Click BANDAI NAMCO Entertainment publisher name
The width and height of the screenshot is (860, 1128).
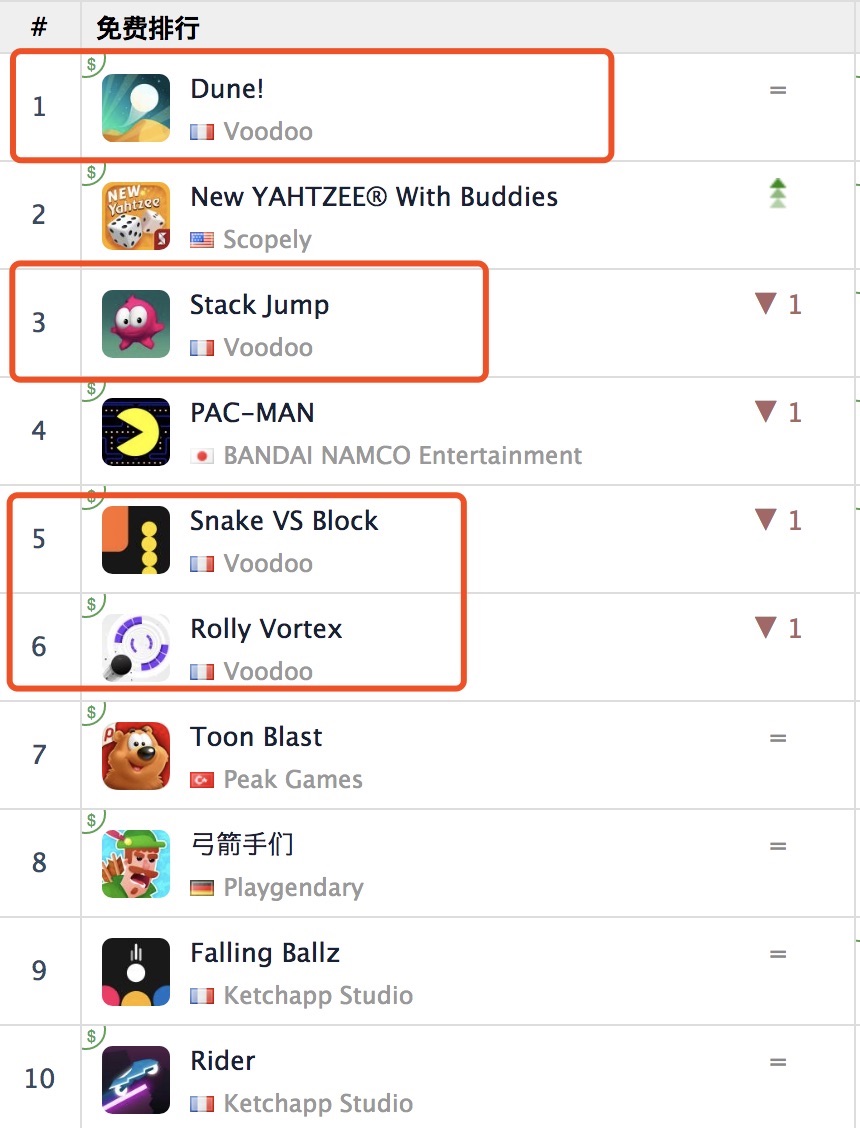click(x=402, y=455)
